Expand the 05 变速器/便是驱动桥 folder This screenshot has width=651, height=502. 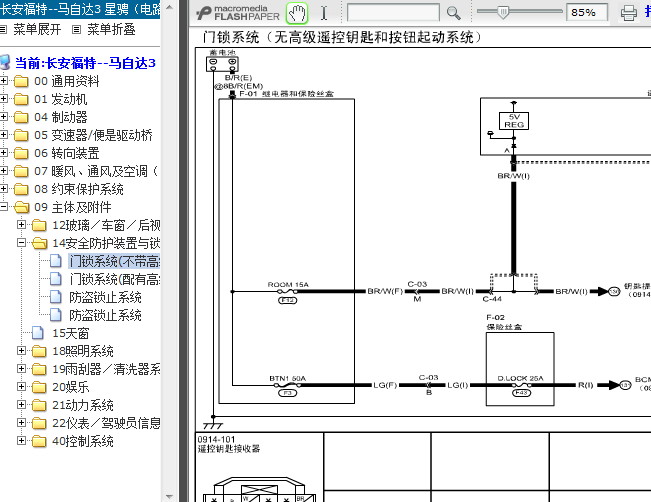click(x=4, y=135)
